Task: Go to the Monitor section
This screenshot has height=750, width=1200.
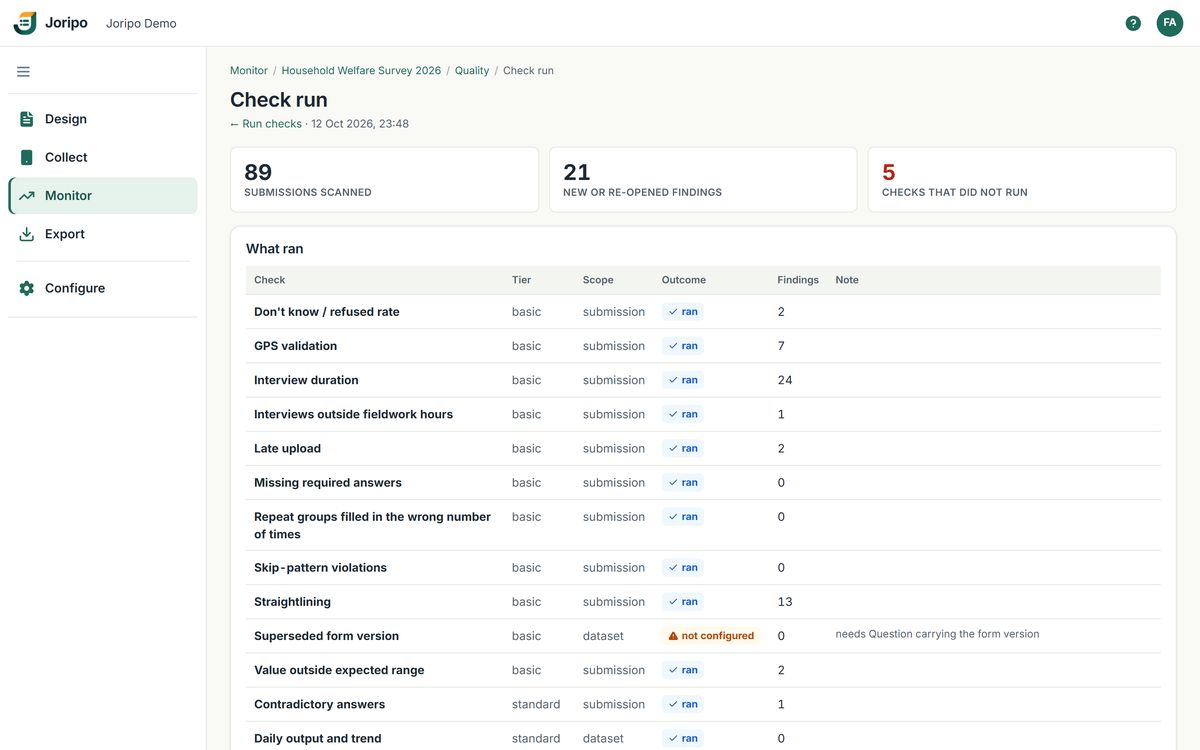Action: click(103, 196)
